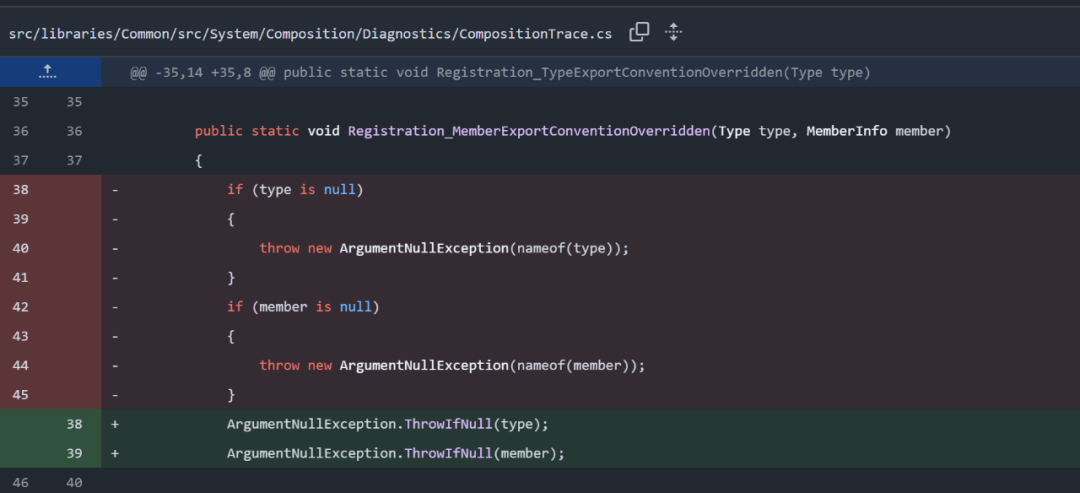Click old line number 38
This screenshot has height=493, width=1080.
pyautogui.click(x=21, y=189)
